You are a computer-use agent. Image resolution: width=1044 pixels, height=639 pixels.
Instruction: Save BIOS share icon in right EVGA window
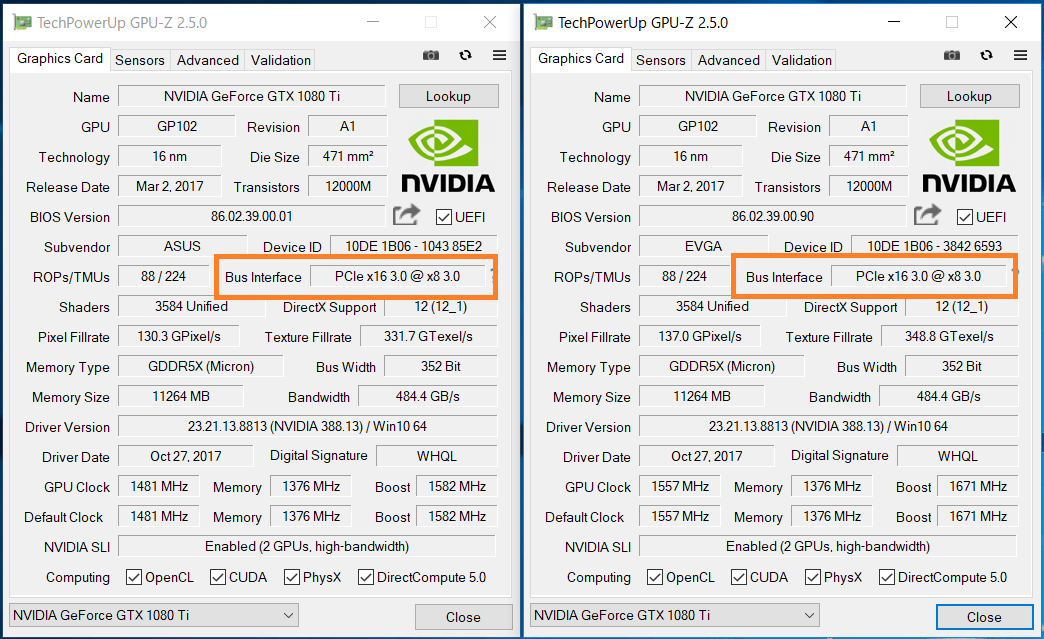pos(927,214)
